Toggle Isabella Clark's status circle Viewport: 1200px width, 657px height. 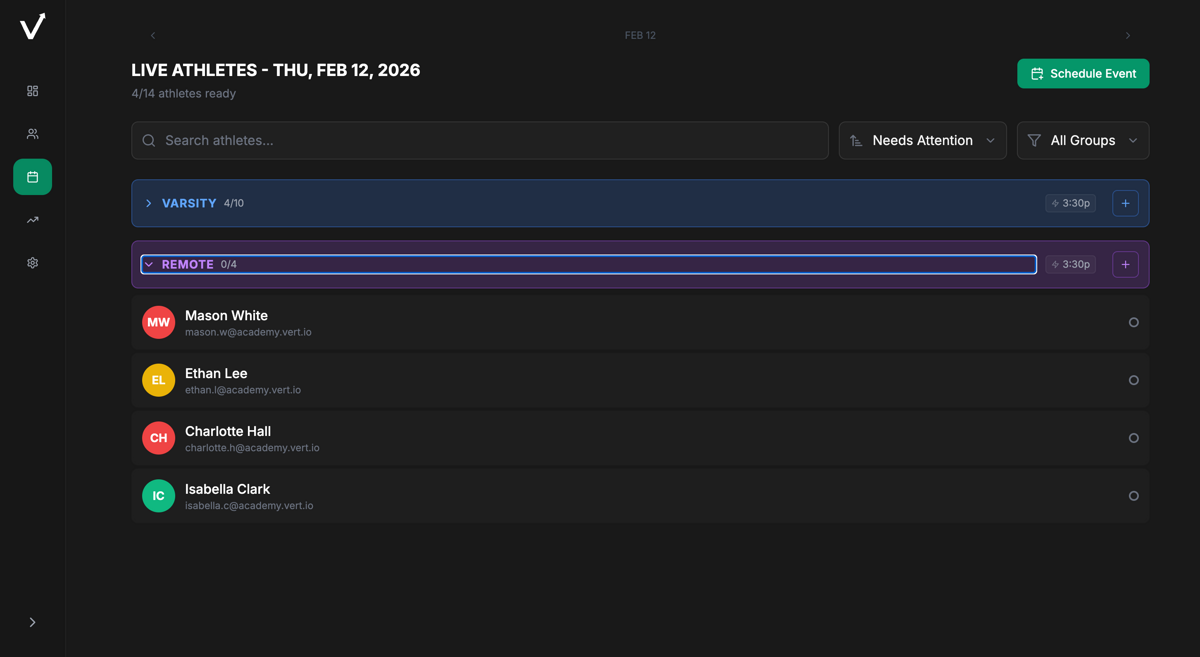(x=1133, y=496)
